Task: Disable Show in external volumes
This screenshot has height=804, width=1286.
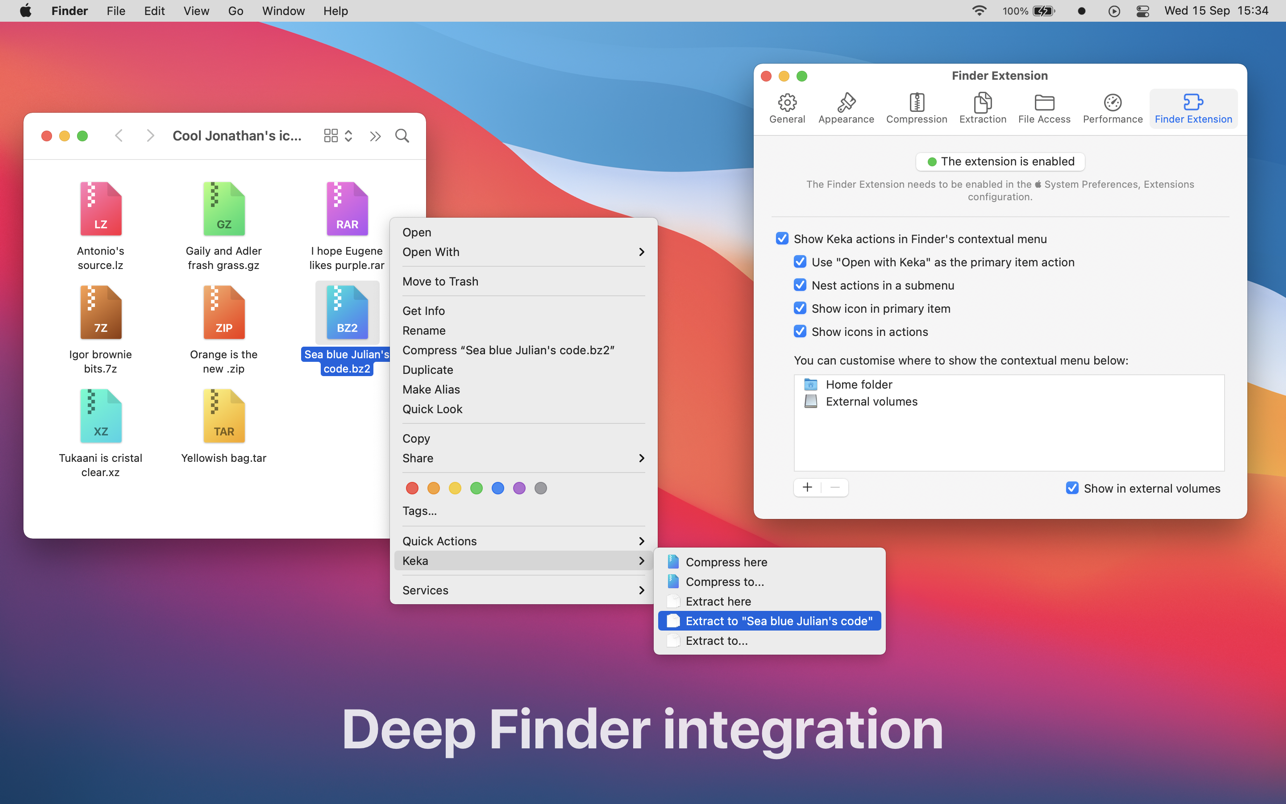Action: coord(1072,488)
